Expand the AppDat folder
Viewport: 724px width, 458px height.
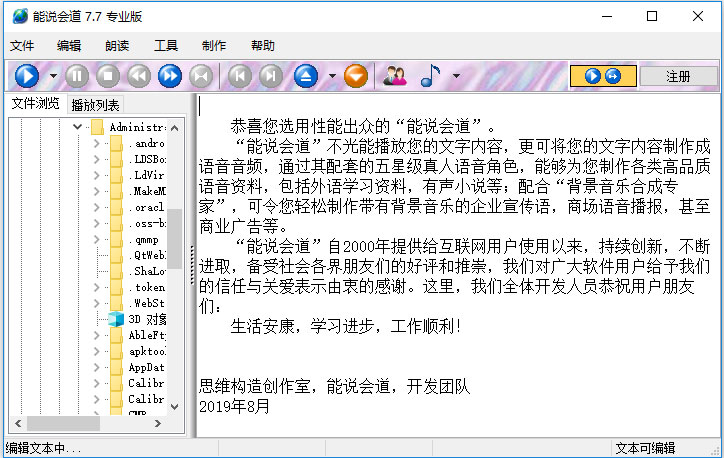97,368
